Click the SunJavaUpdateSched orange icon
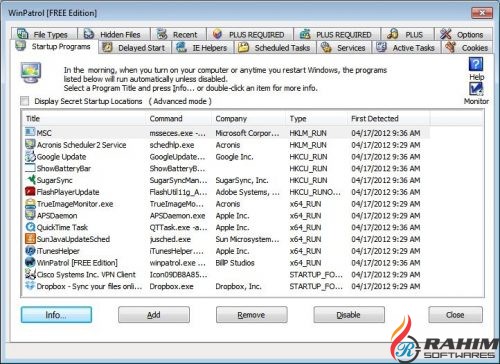This screenshot has width=500, height=364. (x=30, y=239)
